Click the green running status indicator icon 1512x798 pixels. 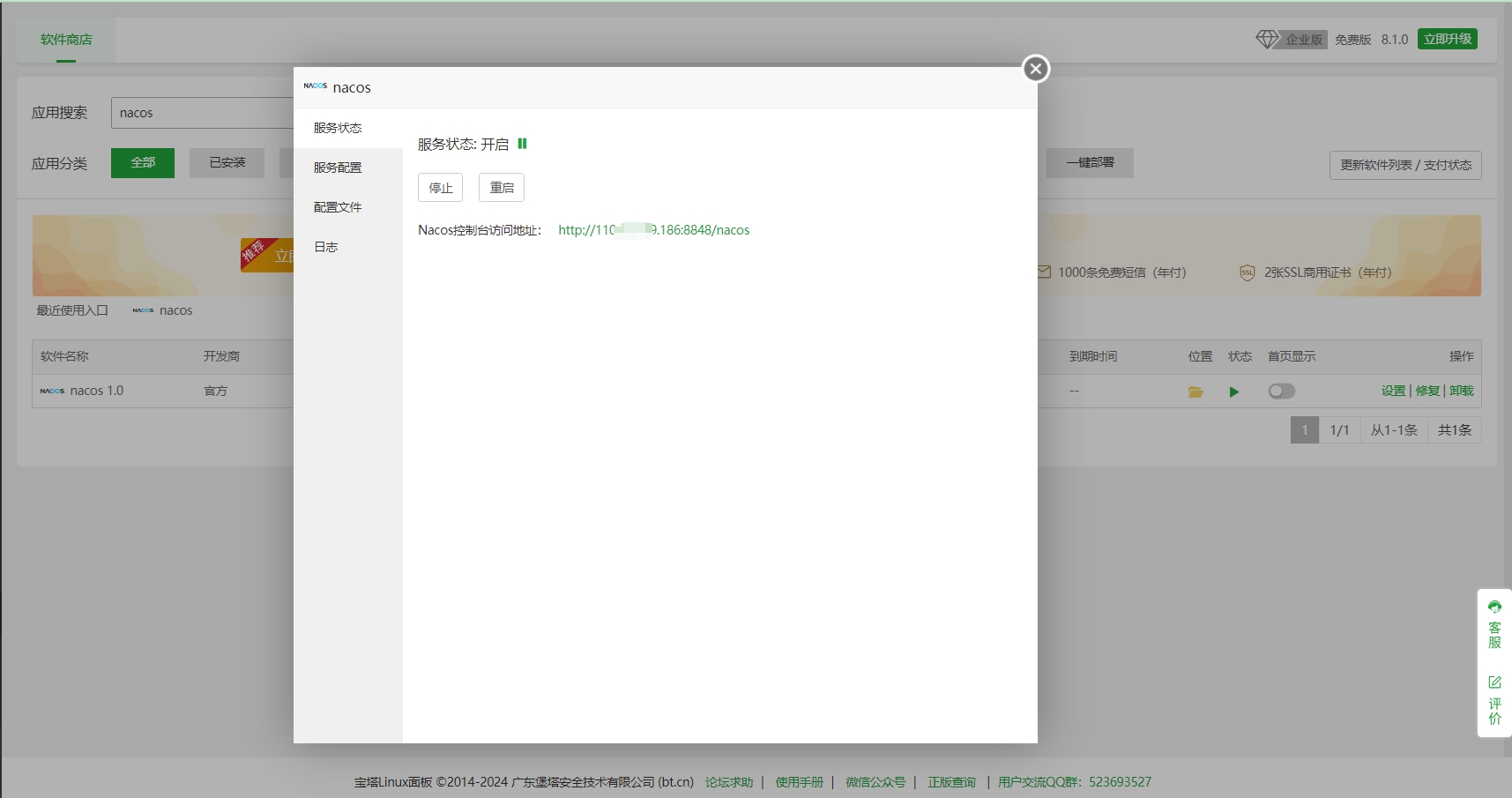(522, 144)
